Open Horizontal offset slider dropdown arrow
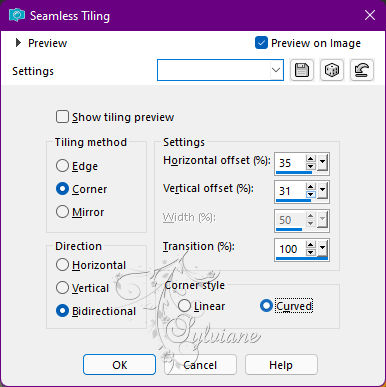Screen dimensions: 386x387 tap(322, 163)
